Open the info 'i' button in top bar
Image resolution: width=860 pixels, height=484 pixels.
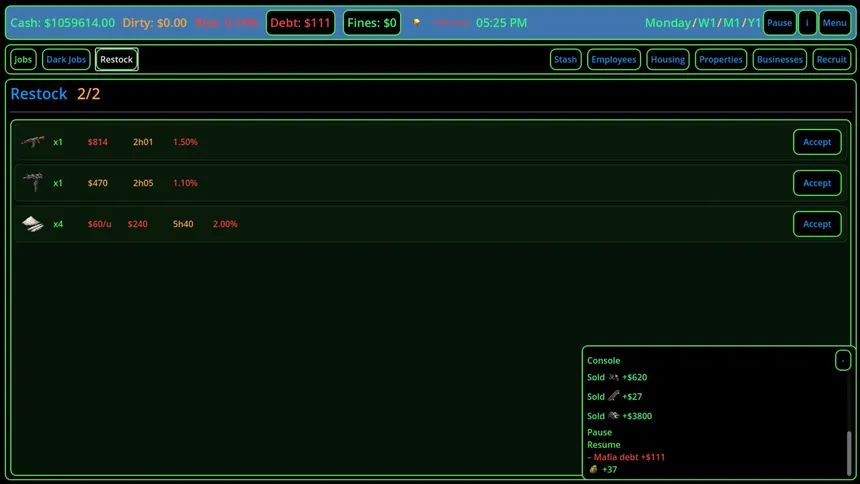(807, 23)
